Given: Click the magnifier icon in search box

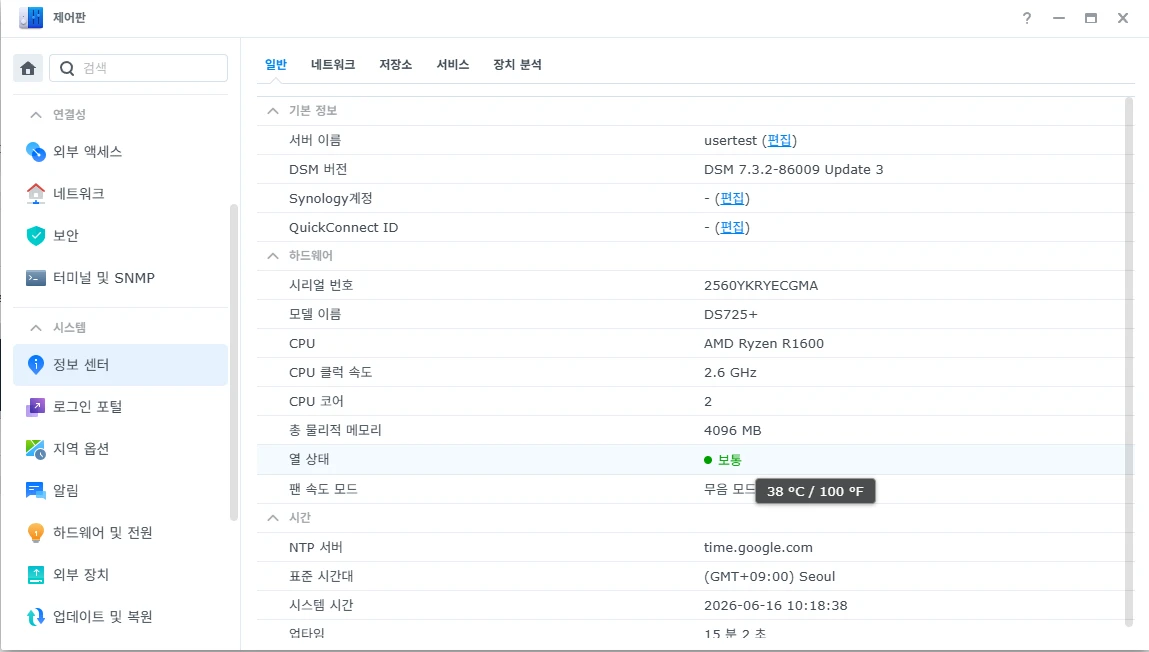Looking at the screenshot, I should pos(67,68).
